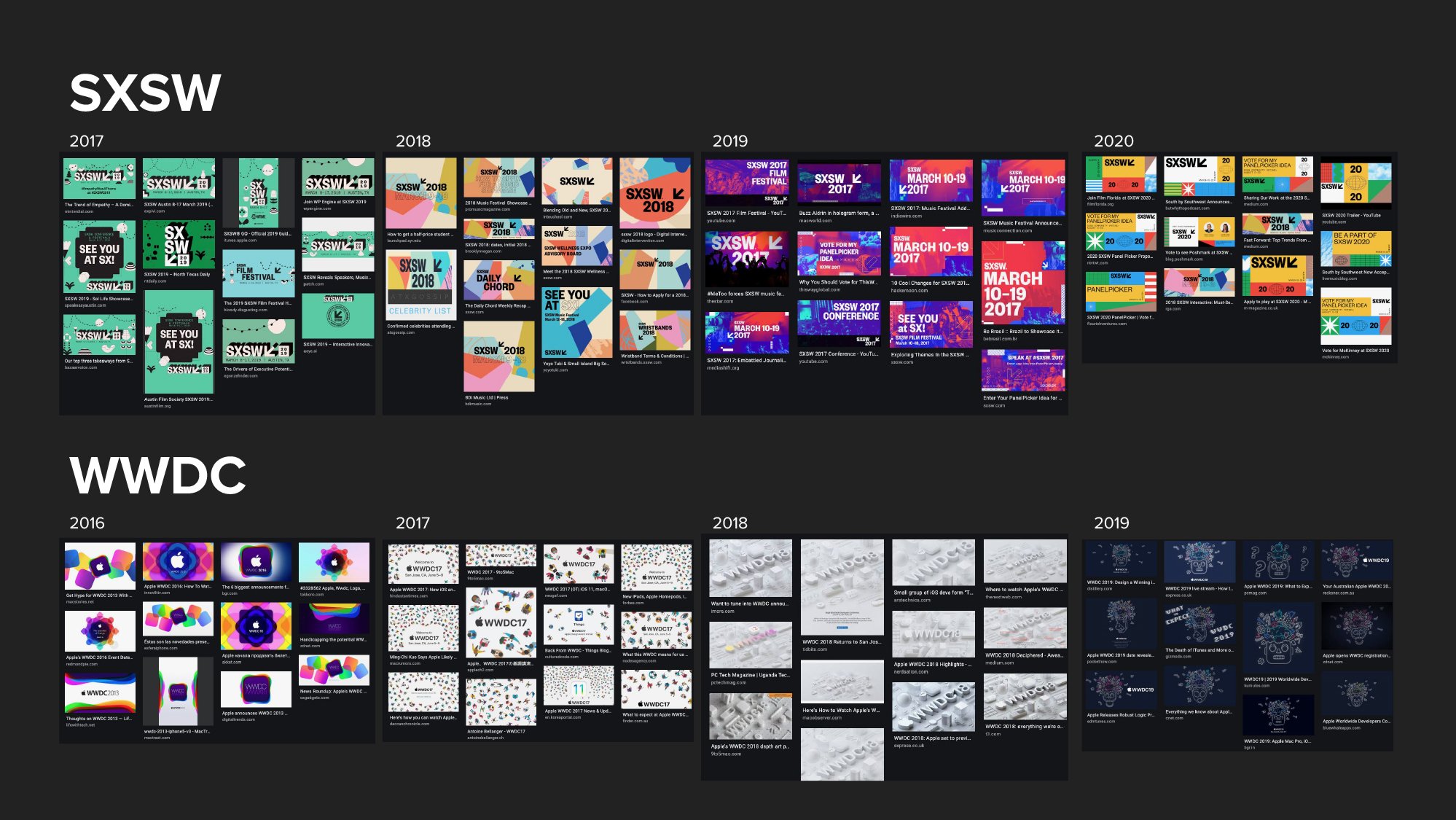Click the 'Vote for McKinney at SXSW 2020' thumbnail

(x=1356, y=317)
